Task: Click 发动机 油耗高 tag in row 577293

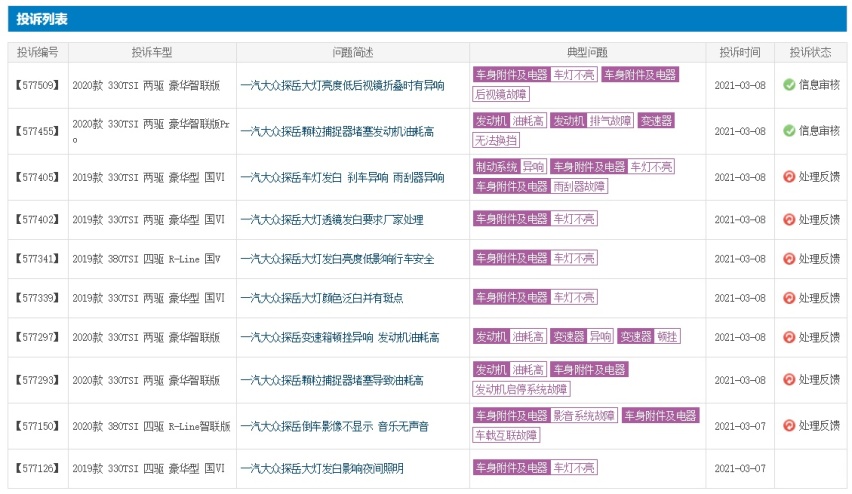Action: tap(510, 370)
